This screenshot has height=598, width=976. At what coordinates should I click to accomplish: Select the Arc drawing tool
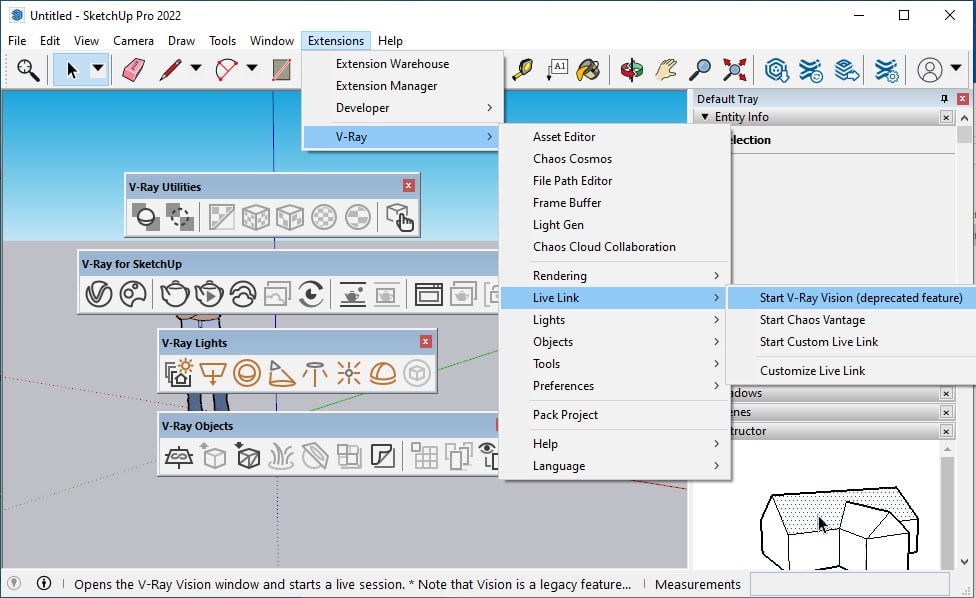pyautogui.click(x=226, y=70)
